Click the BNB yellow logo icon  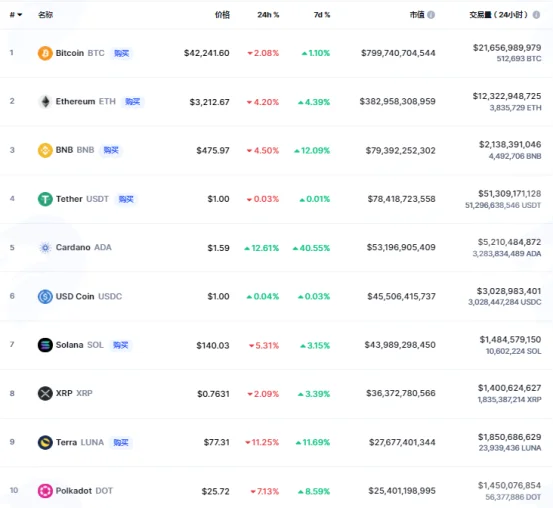tap(45, 150)
